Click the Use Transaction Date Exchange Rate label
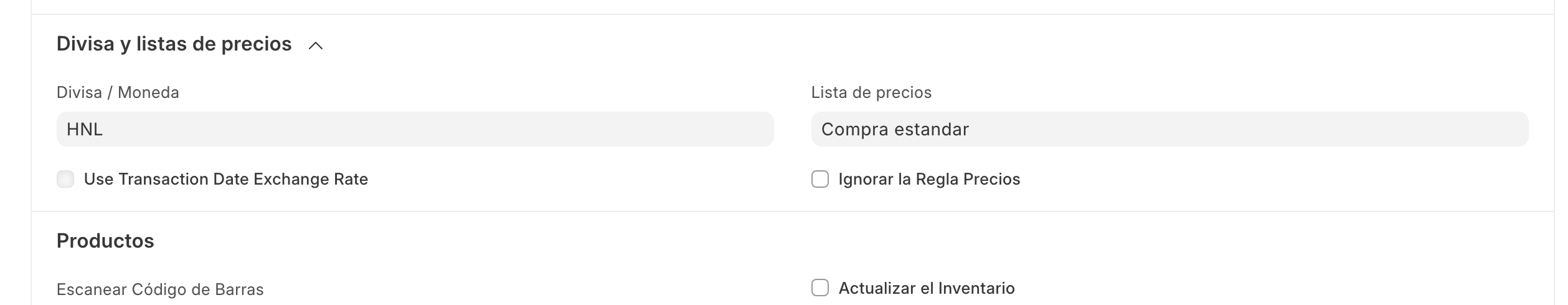Screen dimensions: 1568x305 click(x=225, y=180)
